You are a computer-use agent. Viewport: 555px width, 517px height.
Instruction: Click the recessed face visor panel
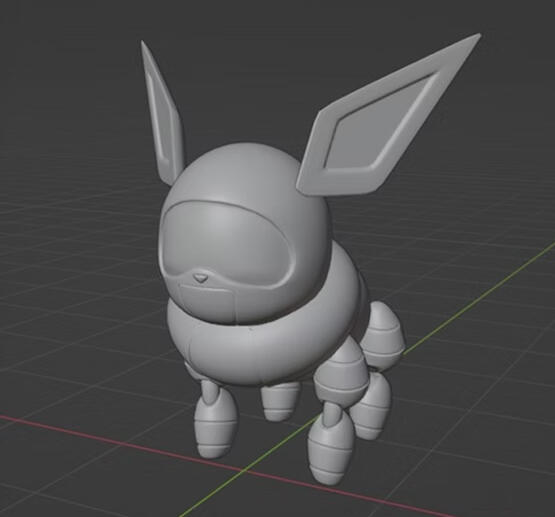227,244
